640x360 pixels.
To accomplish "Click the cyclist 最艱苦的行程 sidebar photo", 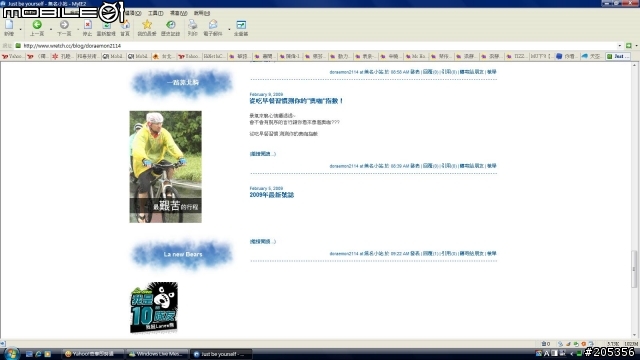I will [165, 167].
